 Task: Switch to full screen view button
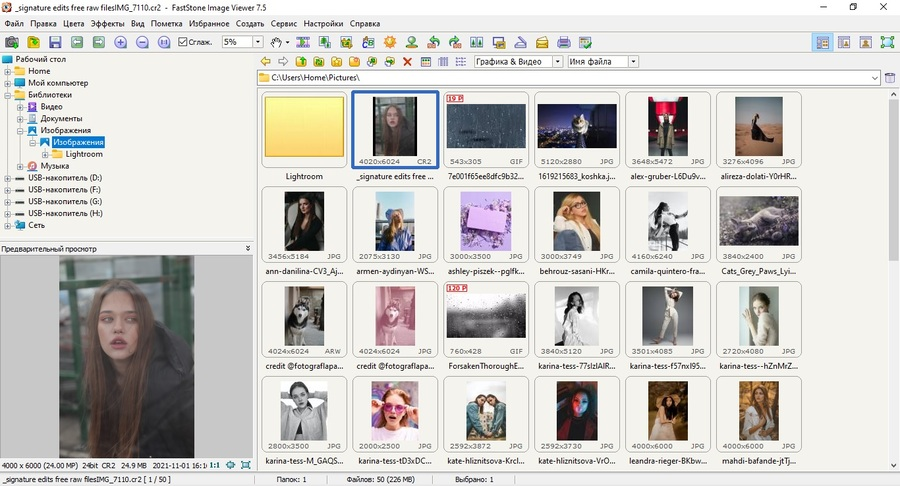[887, 42]
